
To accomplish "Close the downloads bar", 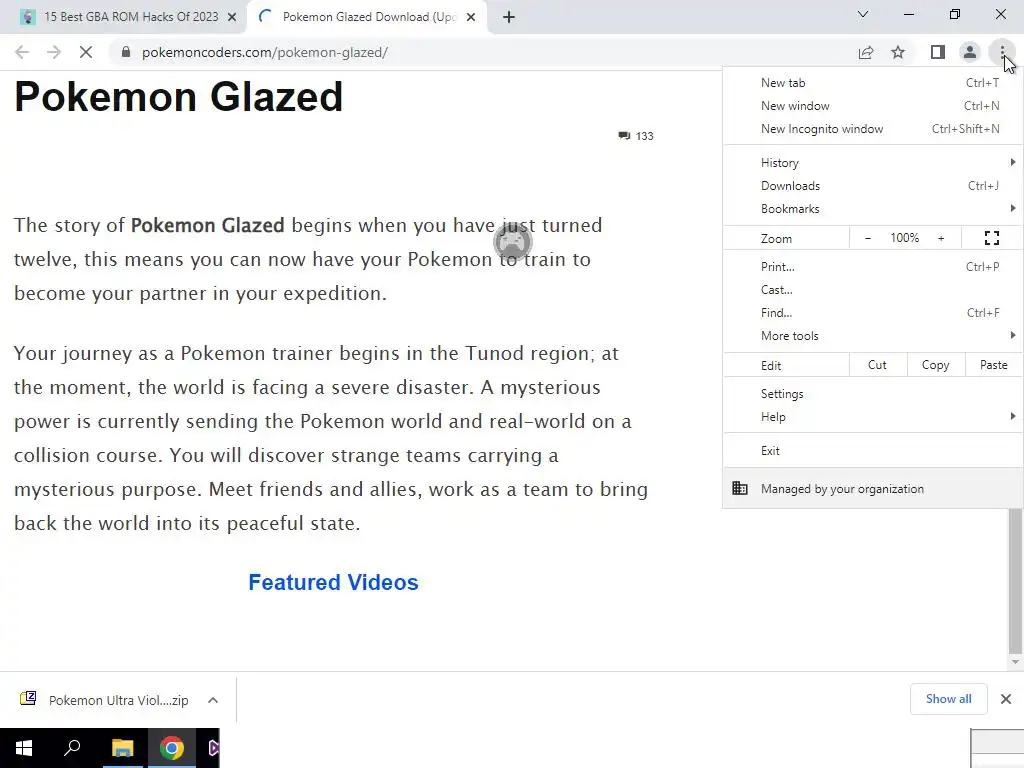I will (x=1006, y=699).
